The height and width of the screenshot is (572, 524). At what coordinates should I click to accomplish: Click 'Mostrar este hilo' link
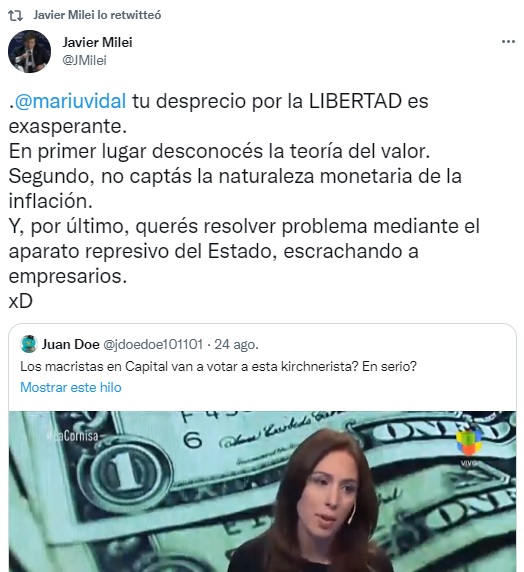pyautogui.click(x=71, y=387)
